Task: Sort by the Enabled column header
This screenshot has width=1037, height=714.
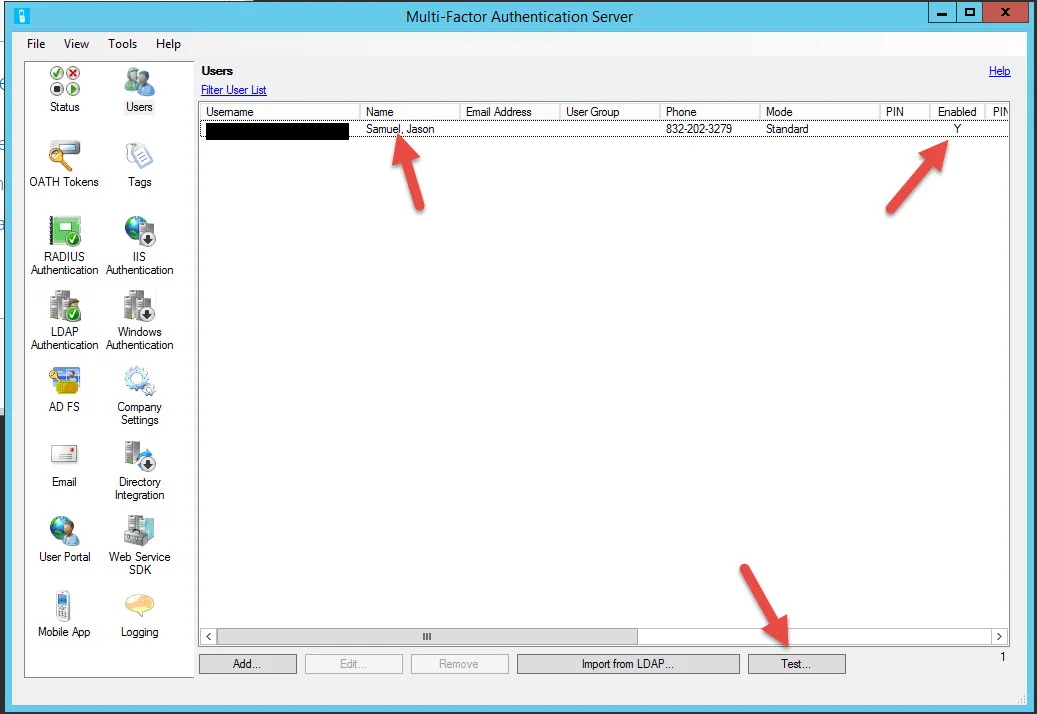Action: click(x=957, y=112)
